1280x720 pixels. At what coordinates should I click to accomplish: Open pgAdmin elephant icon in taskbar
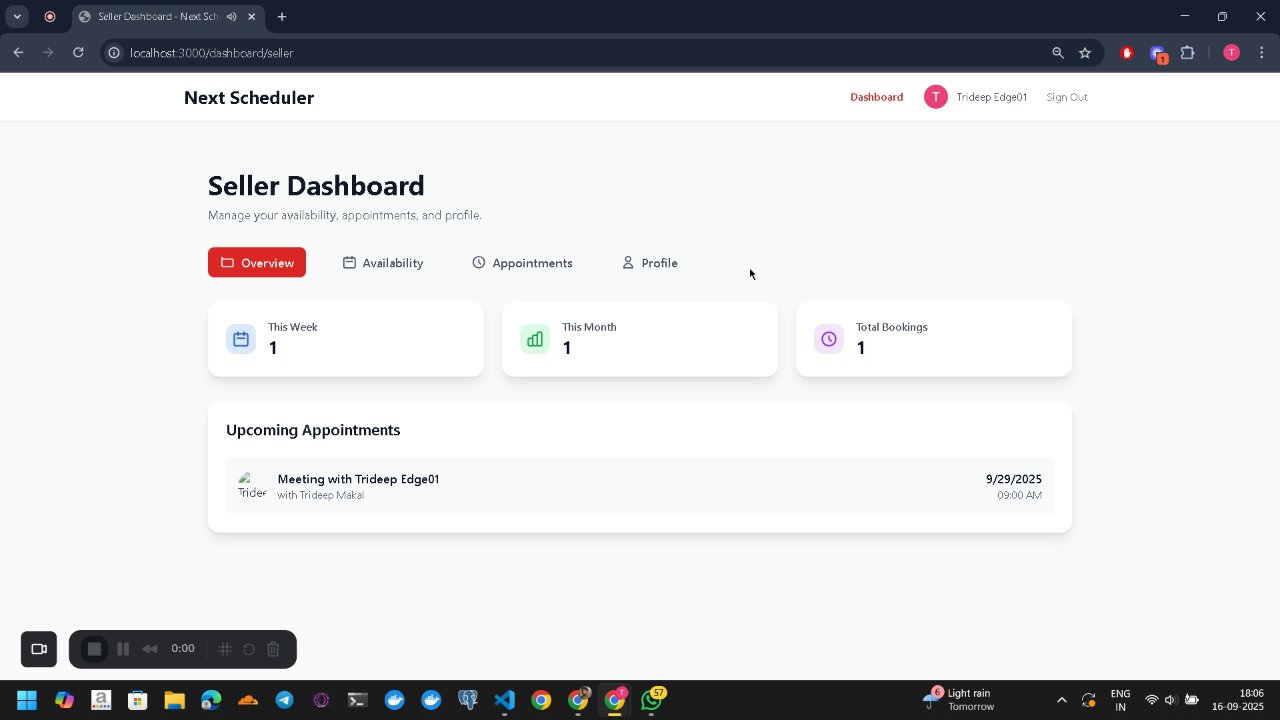tap(468, 700)
